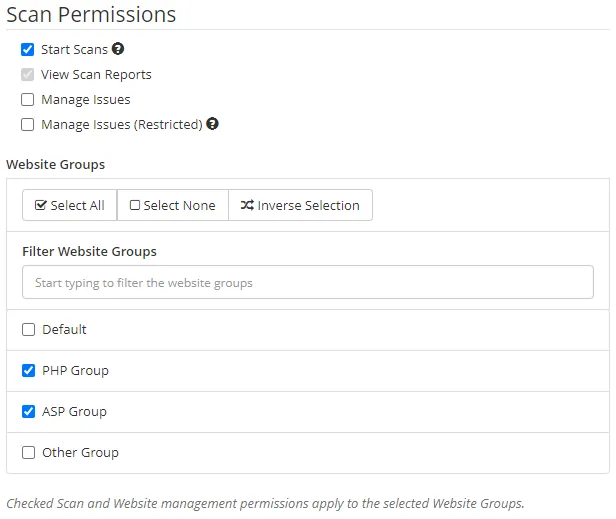Check the Default website group checkbox
The height and width of the screenshot is (519, 616).
coord(29,330)
